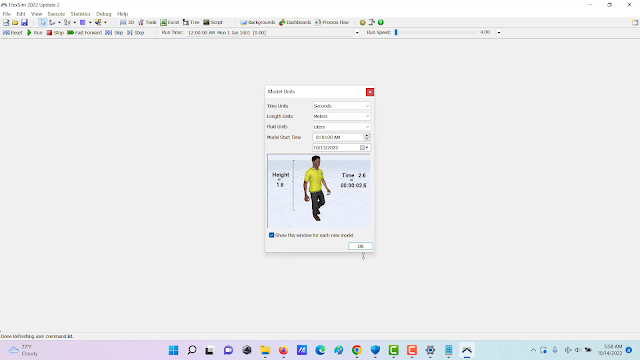The height and width of the screenshot is (360, 640).
Task: Stop the simulation
Action: (x=55, y=33)
